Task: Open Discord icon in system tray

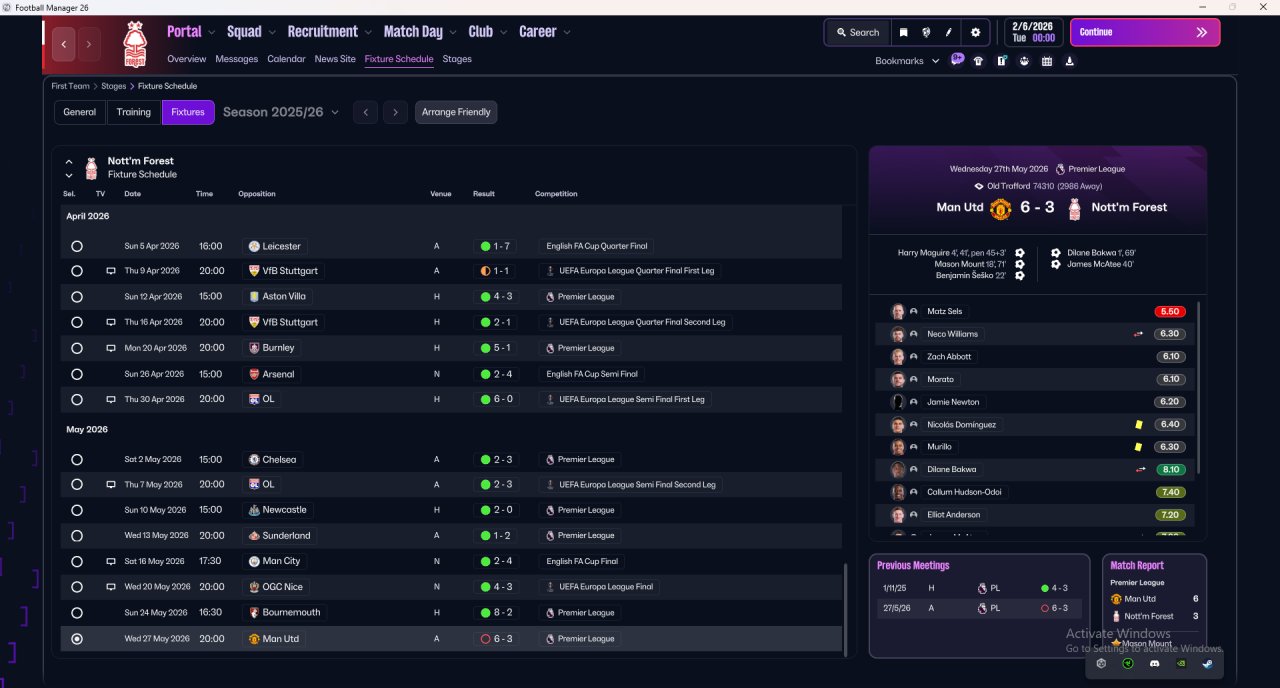Action: coord(1155,663)
